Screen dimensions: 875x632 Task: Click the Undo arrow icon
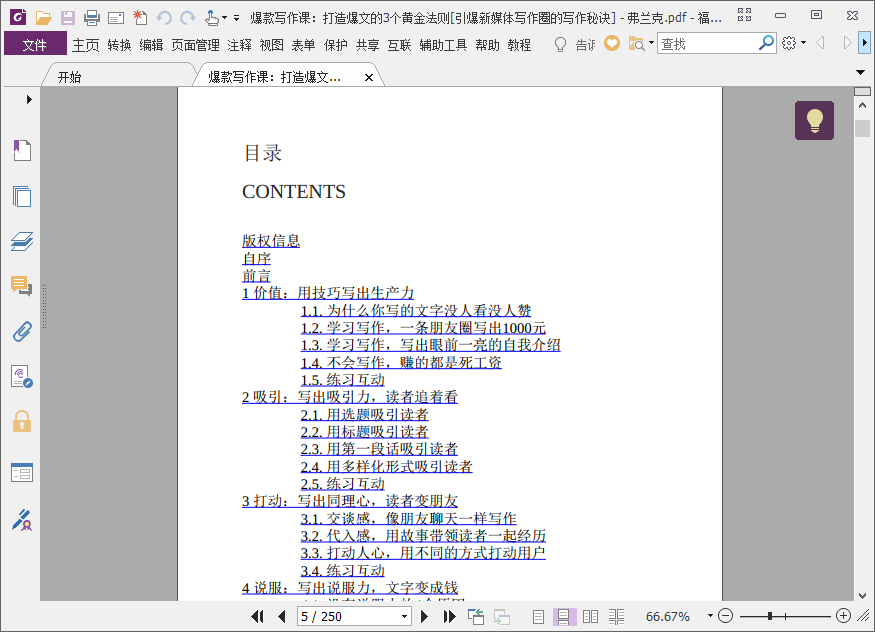click(x=164, y=18)
